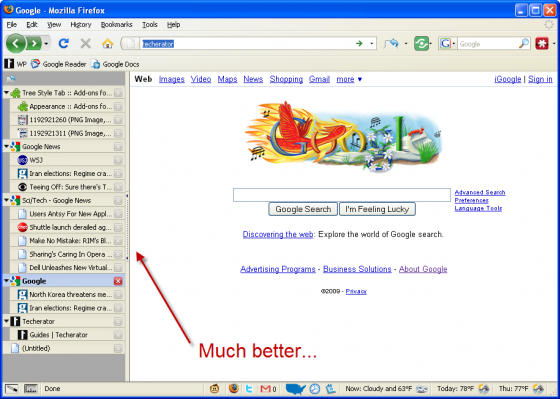The width and height of the screenshot is (560, 399).
Task: Close the (Untitled) tab
Action: pos(118,348)
